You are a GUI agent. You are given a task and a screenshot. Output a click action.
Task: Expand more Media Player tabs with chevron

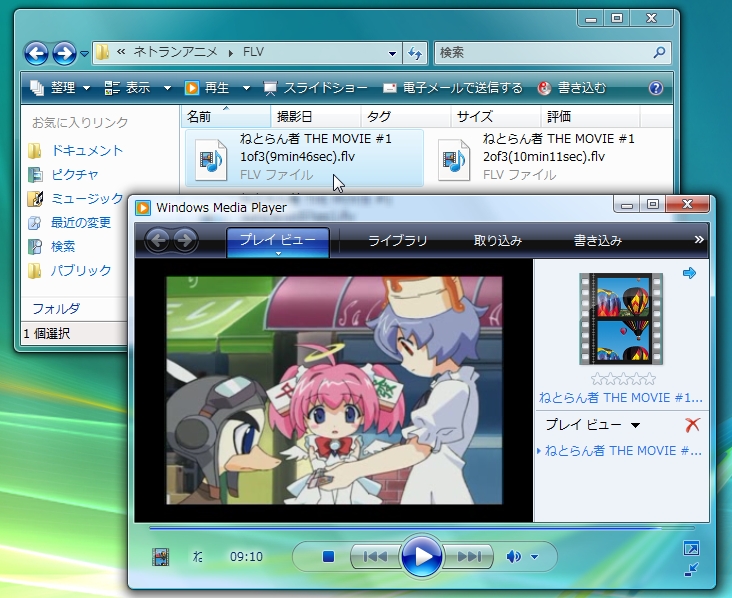click(698, 240)
